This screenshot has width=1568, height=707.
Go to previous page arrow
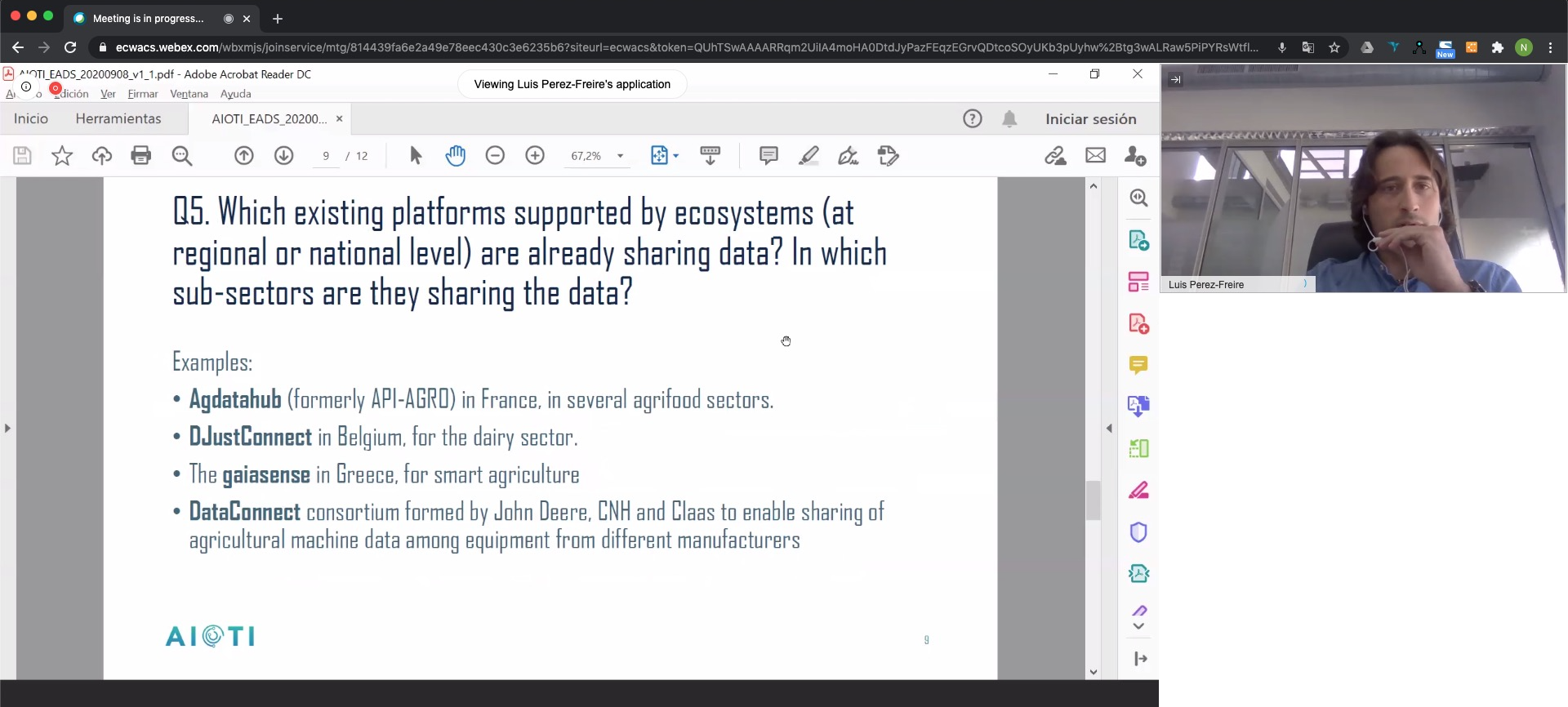pos(244,155)
